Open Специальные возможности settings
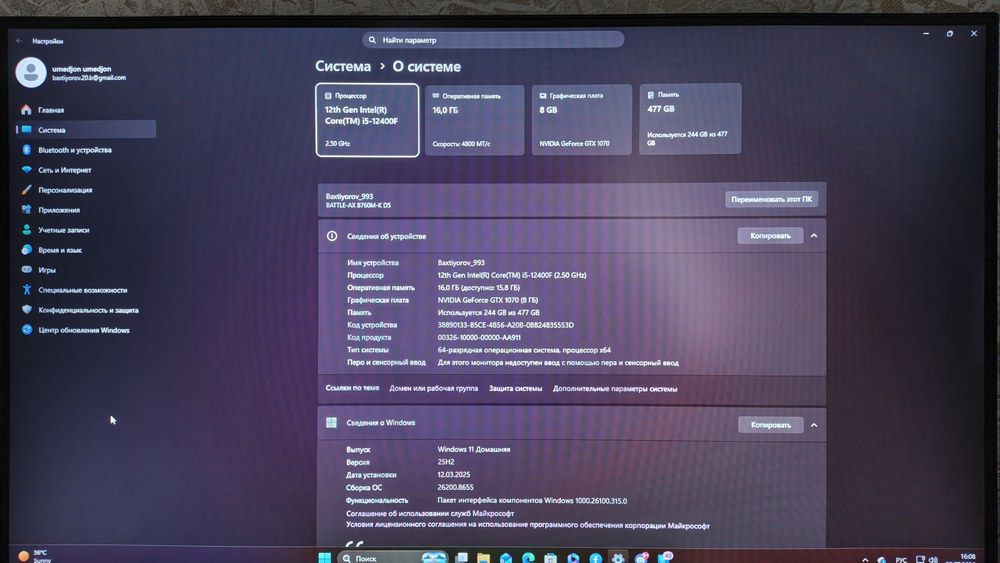Image resolution: width=1000 pixels, height=563 pixels. [85, 289]
